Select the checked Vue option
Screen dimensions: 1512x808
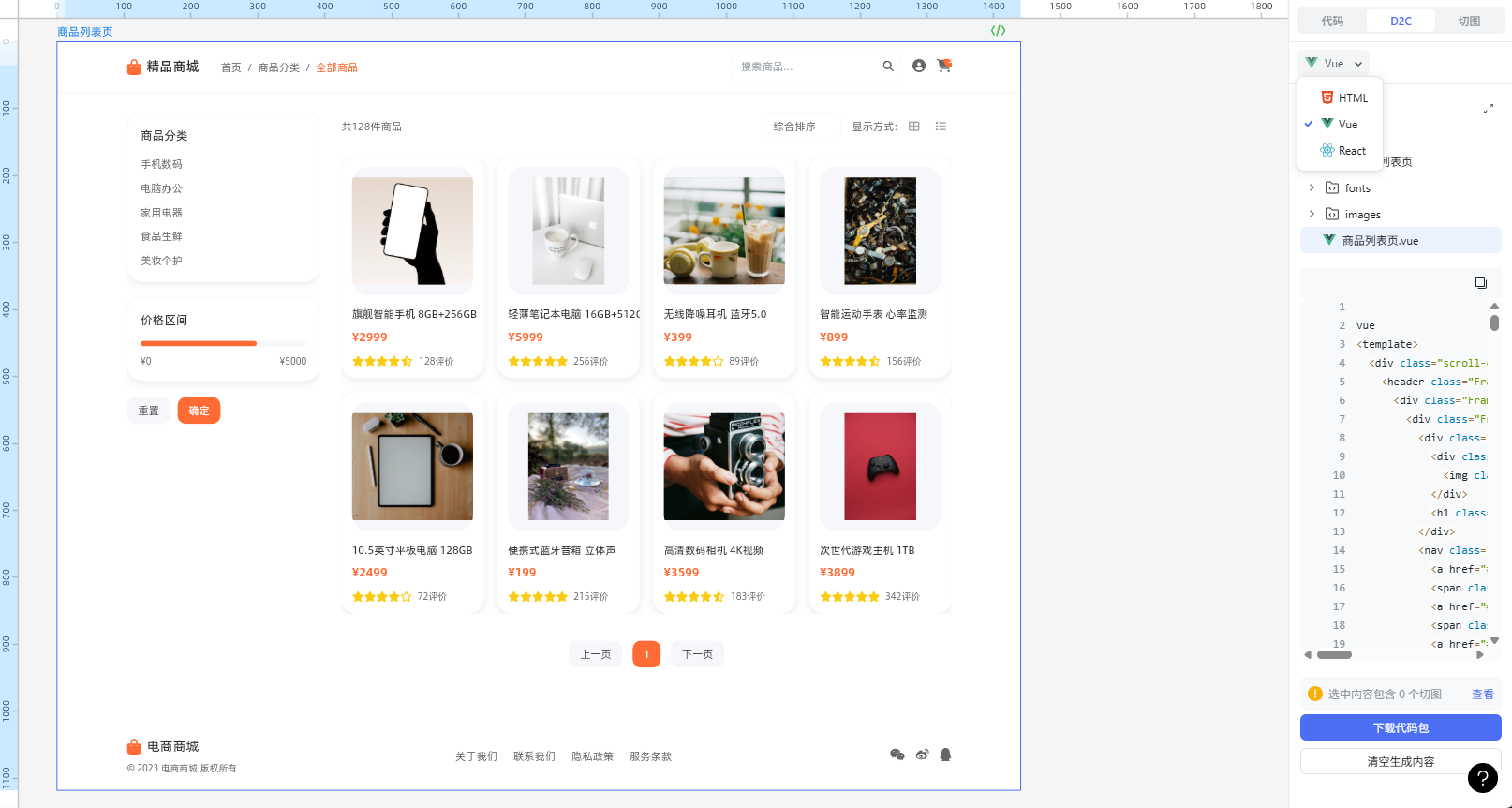(1340, 125)
